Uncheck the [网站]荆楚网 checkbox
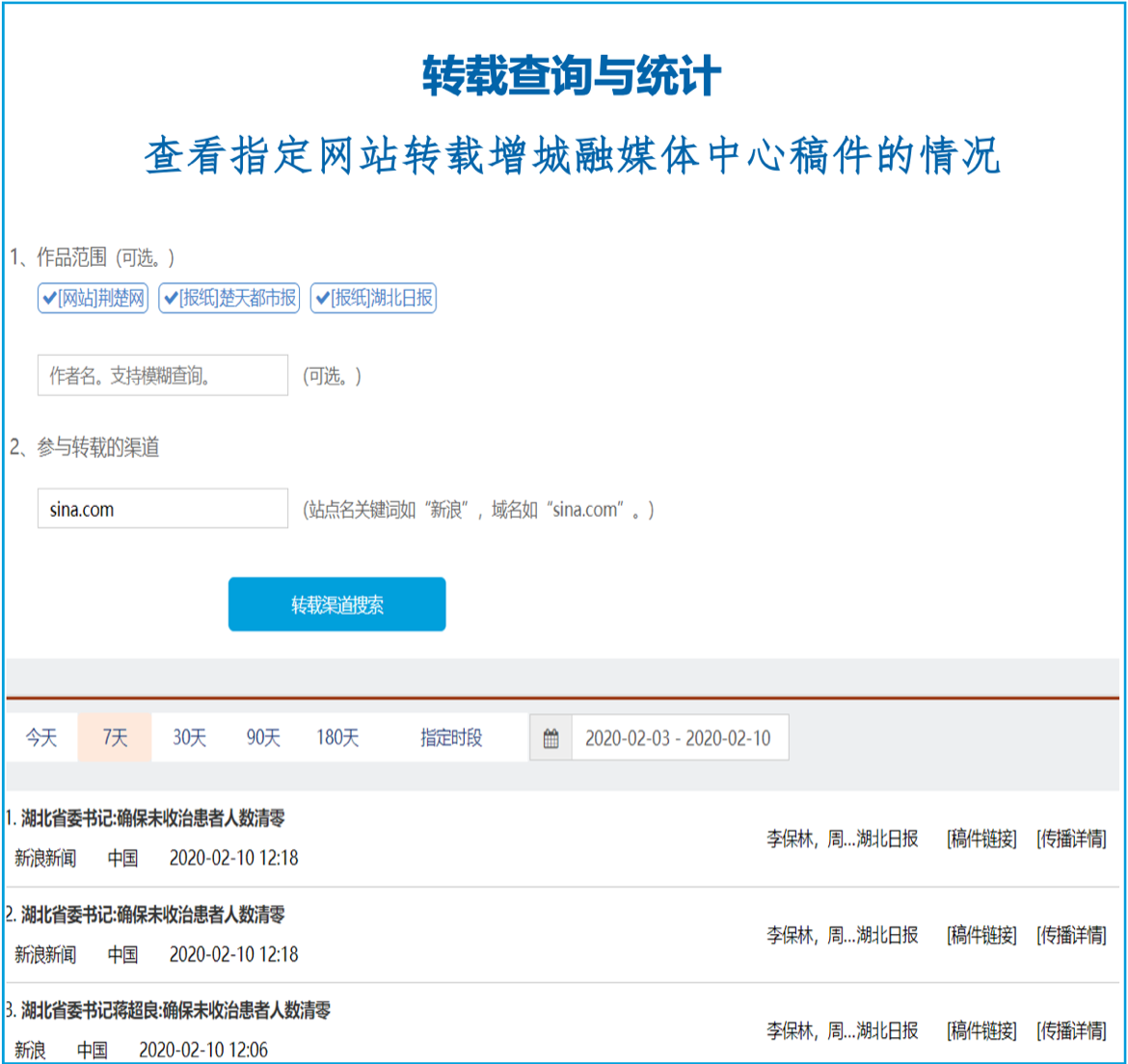The width and height of the screenshot is (1128, 1064). [93, 298]
